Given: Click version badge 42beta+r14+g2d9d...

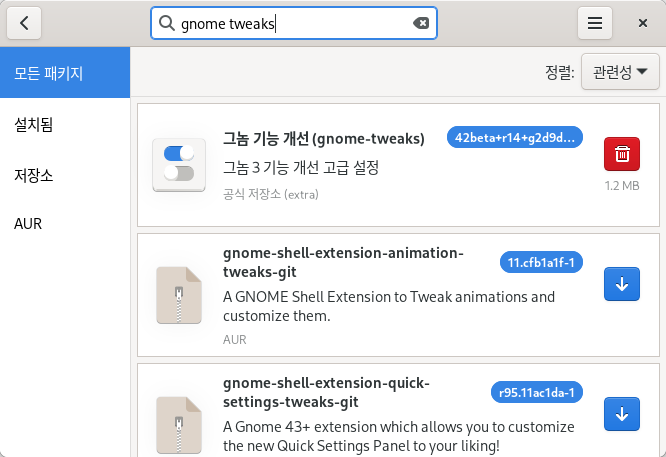Looking at the screenshot, I should pyautogui.click(x=514, y=137).
